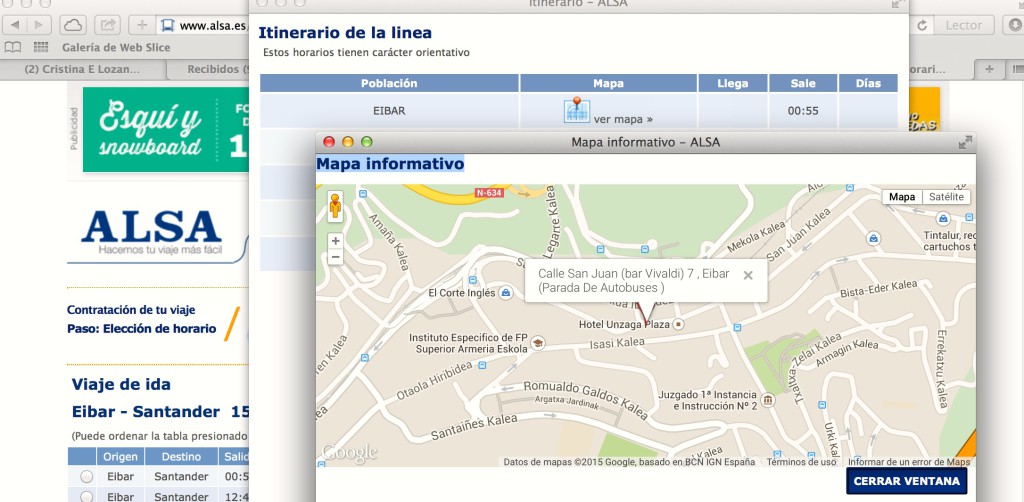Image resolution: width=1024 pixels, height=502 pixels.
Task: Reload the page in Safari
Action: [x=922, y=25]
